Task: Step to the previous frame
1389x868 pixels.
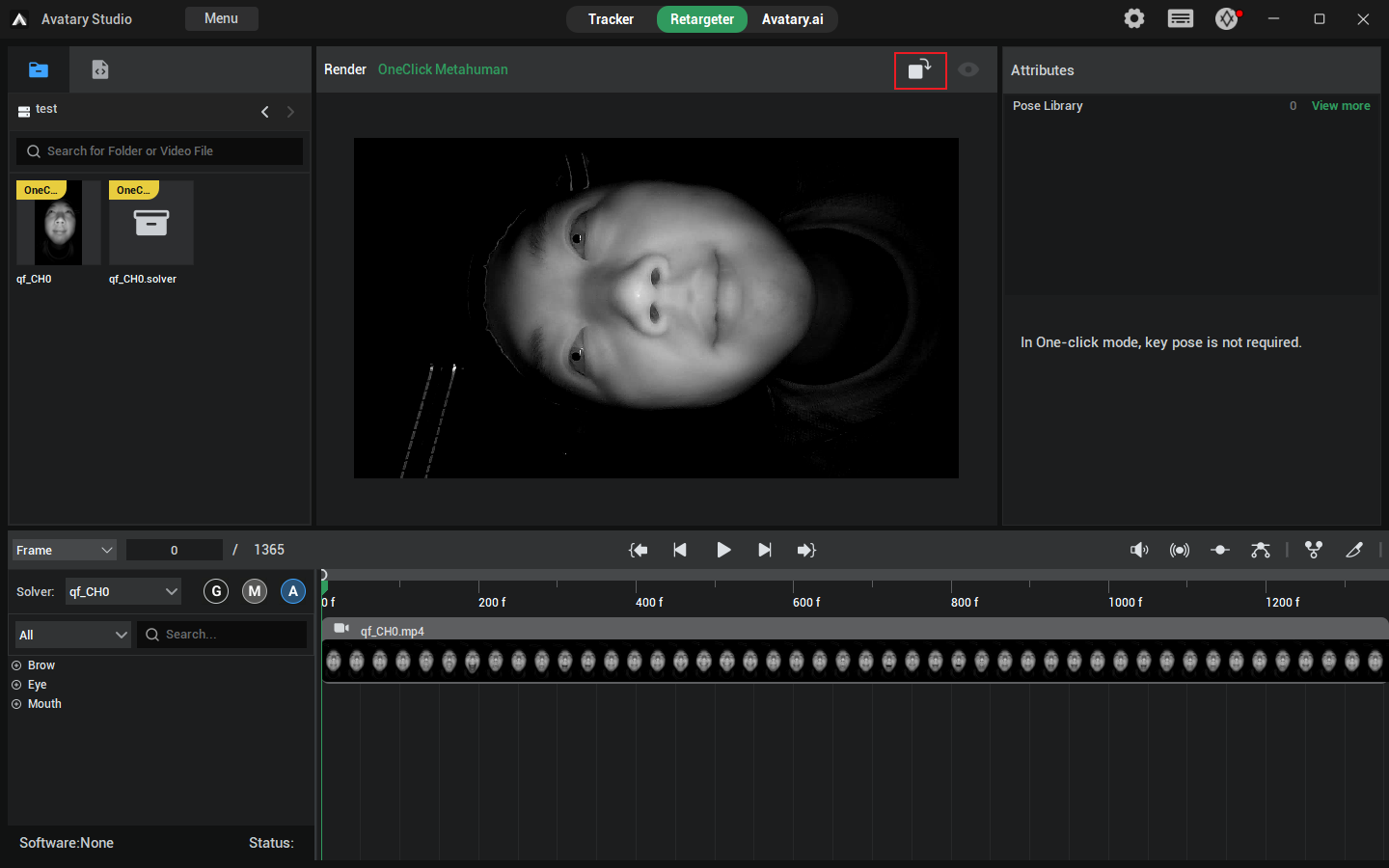Action: pos(680,550)
